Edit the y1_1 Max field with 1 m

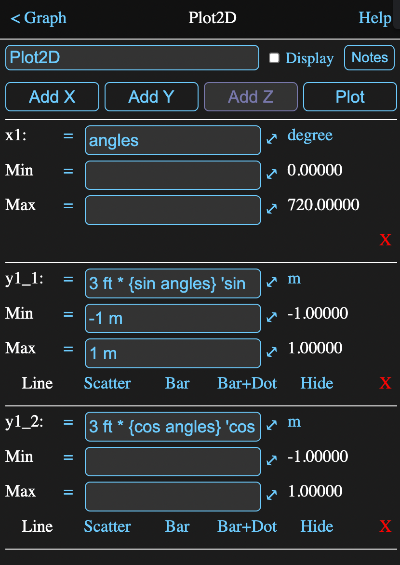pos(173,353)
